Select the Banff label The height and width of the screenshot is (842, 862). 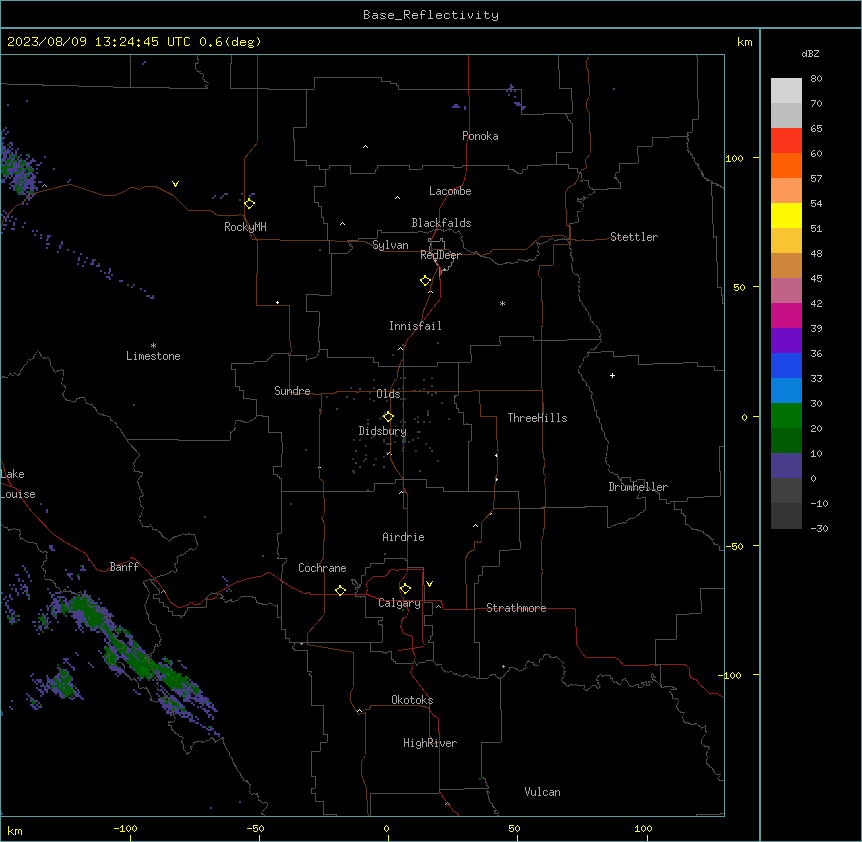point(124,567)
